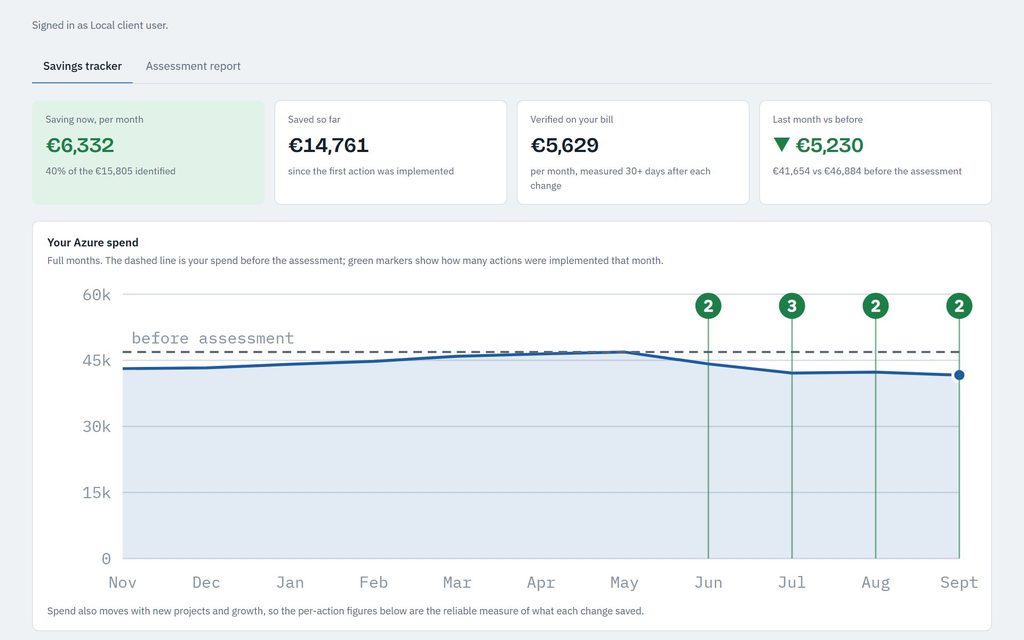Click "€41,654 vs €46,884 before the assessment" text
The image size is (1024, 640).
[867, 171]
